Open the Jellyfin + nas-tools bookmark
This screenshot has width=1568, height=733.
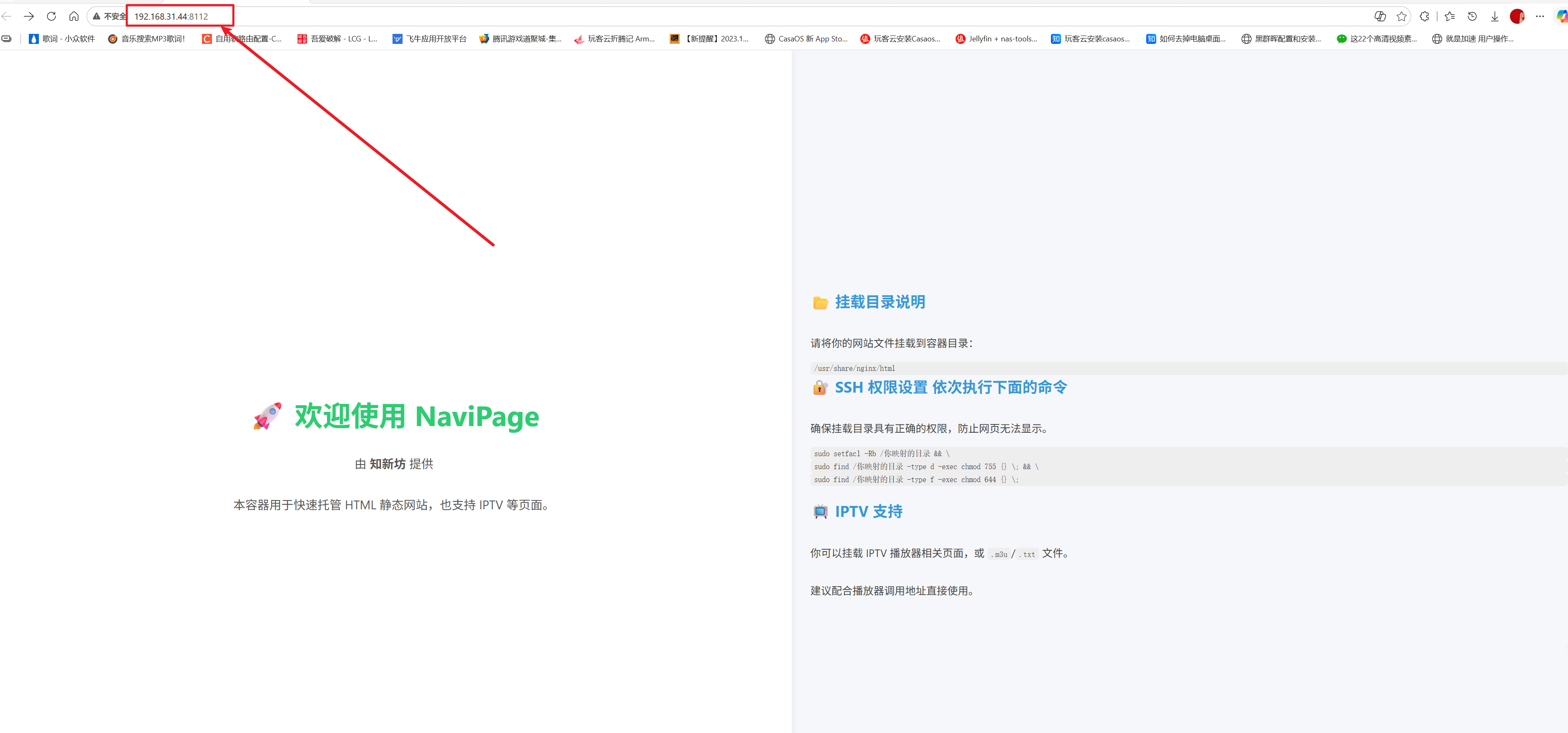coord(997,39)
